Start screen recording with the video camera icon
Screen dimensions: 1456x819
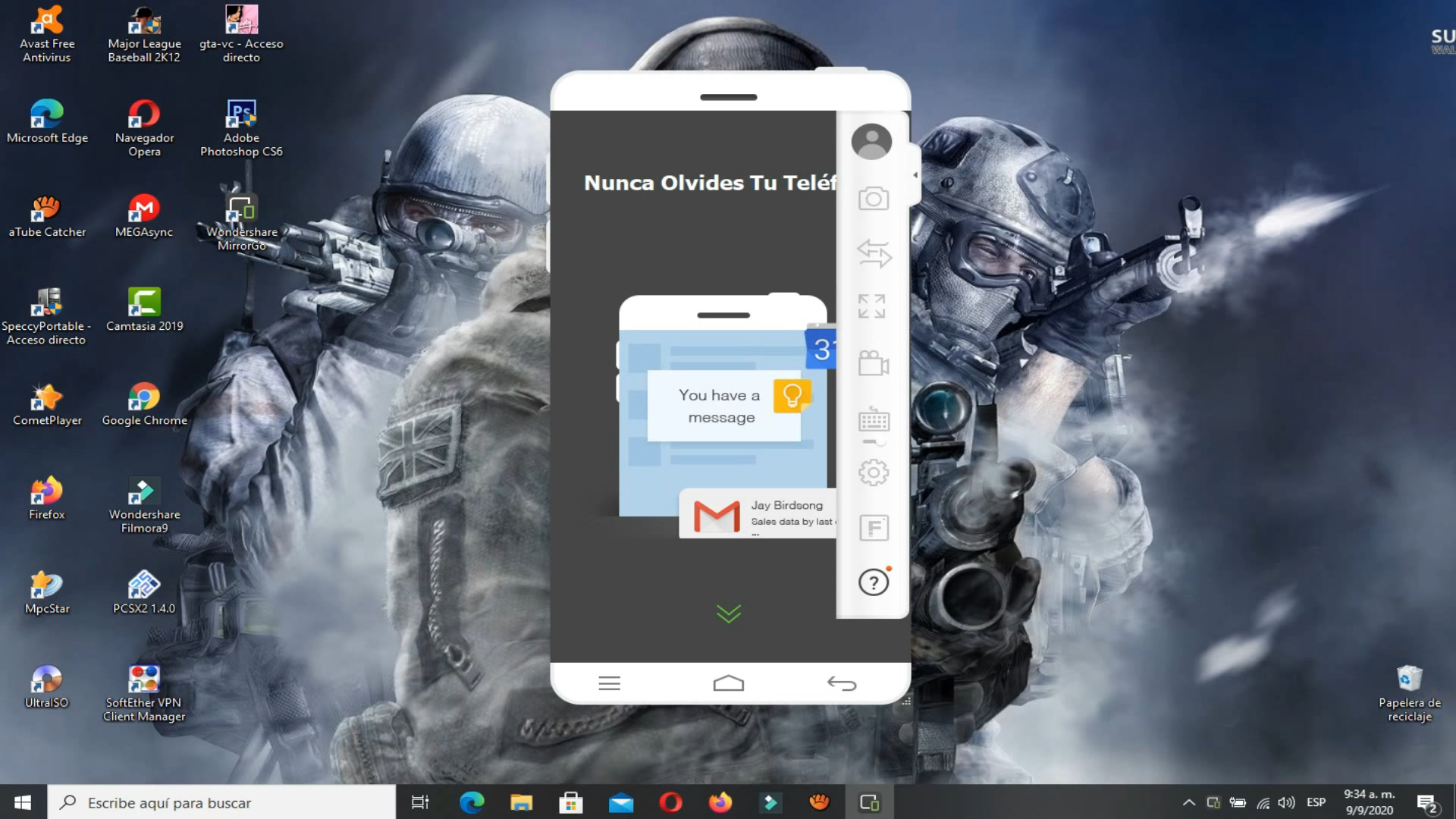point(873,364)
